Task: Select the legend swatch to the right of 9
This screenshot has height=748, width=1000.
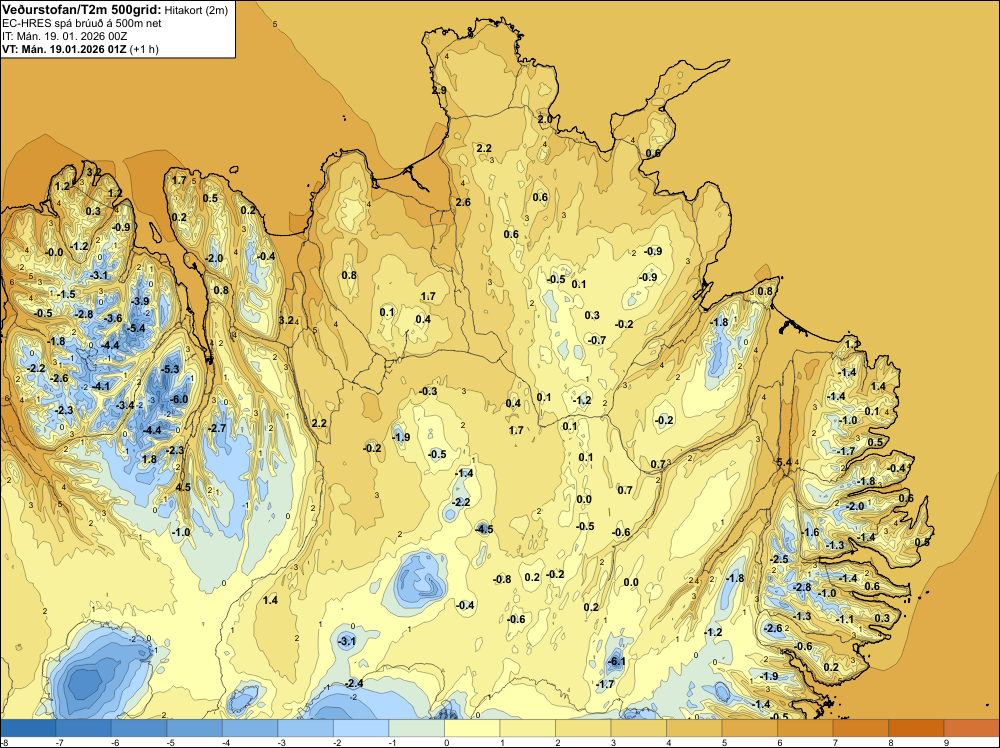Action: click(x=971, y=728)
